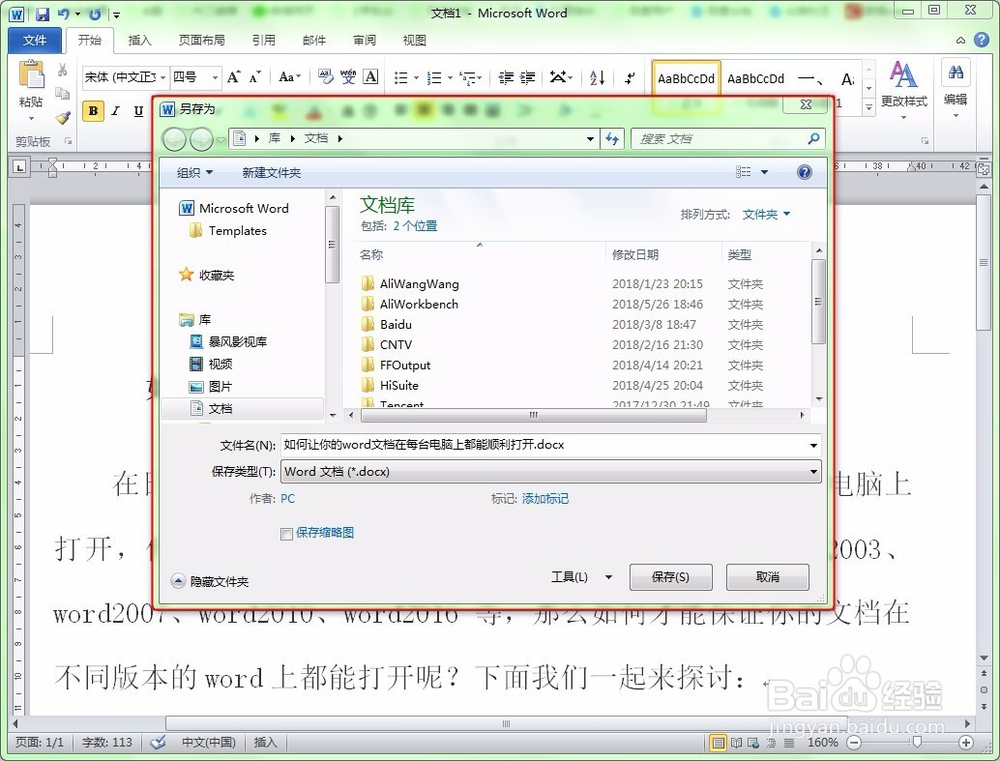
Task: Click the Shrink Font icon
Action: tap(254, 77)
